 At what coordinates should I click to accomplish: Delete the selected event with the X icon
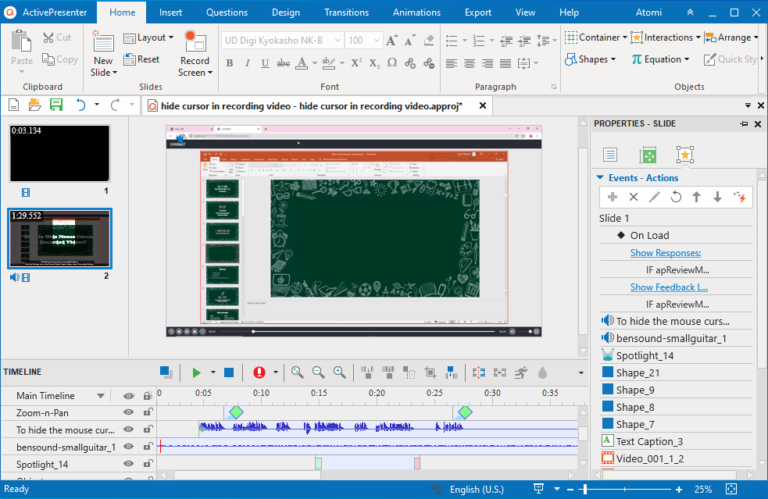[633, 197]
